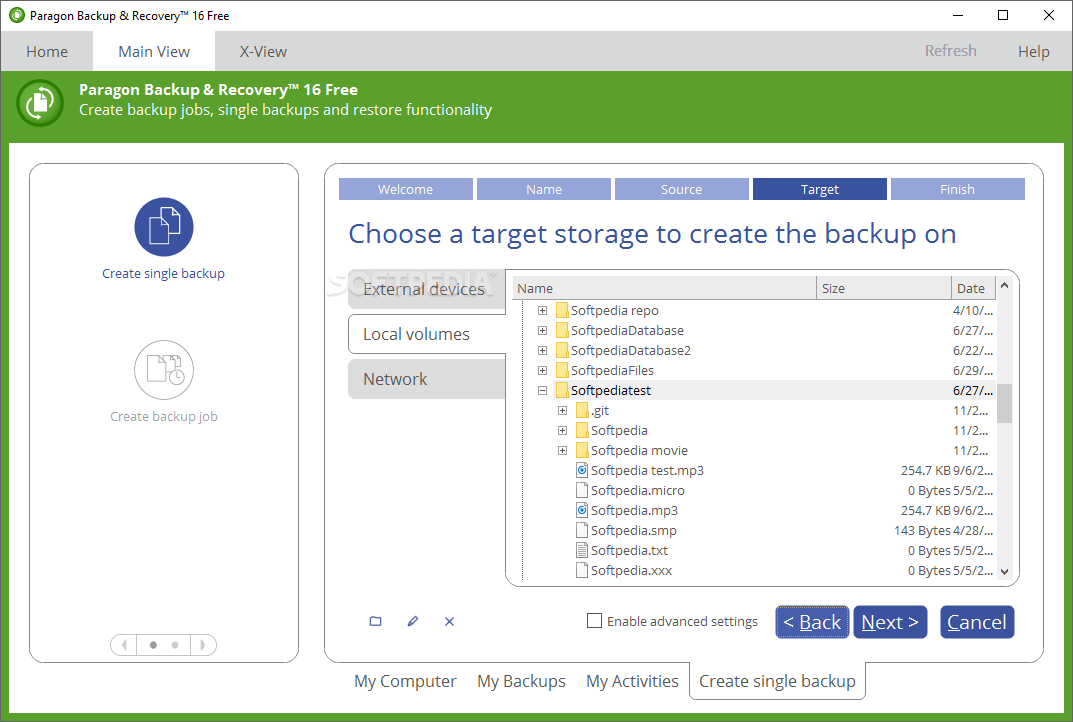Select the External devices storage category
Viewport: 1073px width, 722px height.
coord(427,289)
